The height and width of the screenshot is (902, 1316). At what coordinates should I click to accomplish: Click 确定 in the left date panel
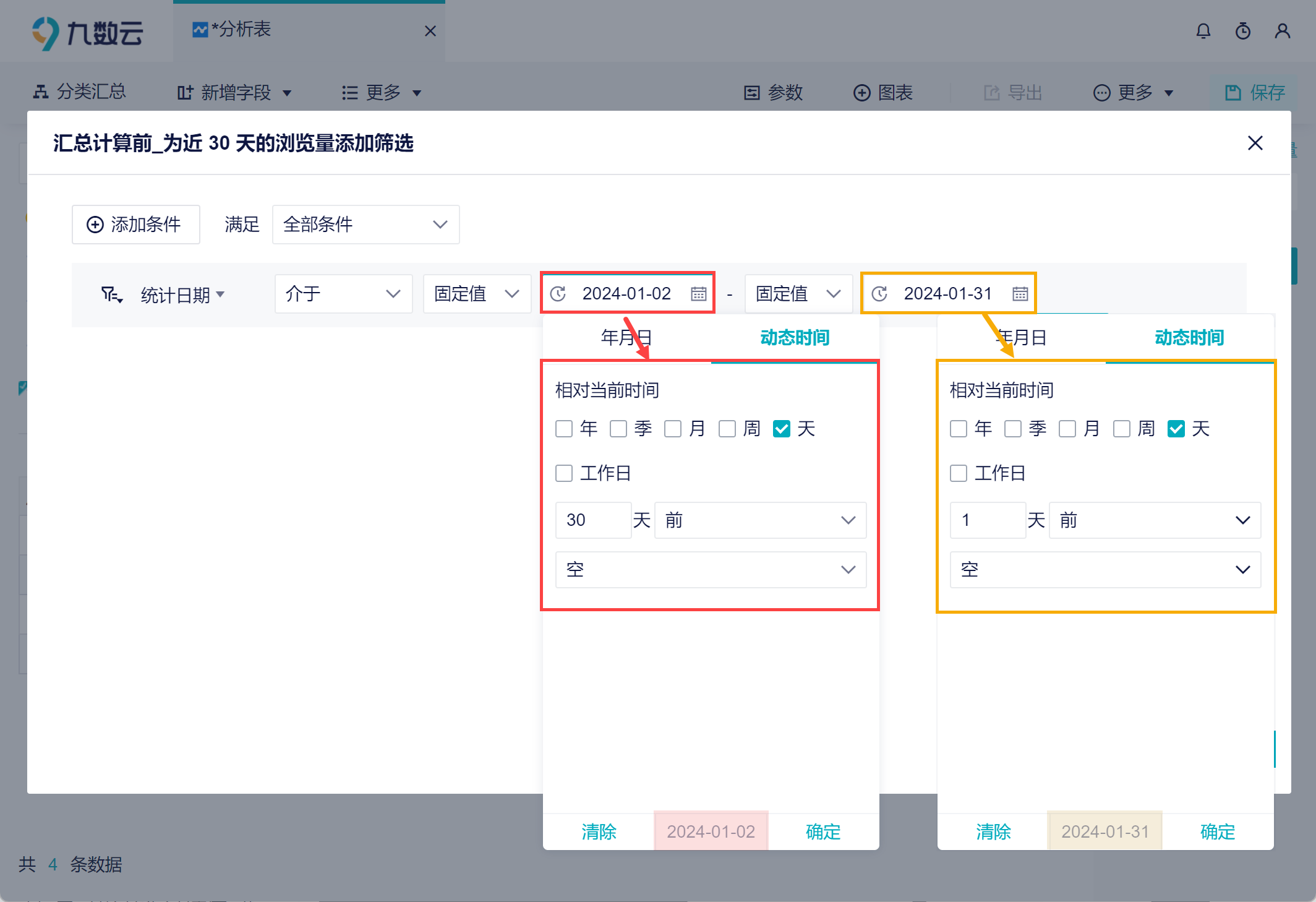[x=823, y=831]
